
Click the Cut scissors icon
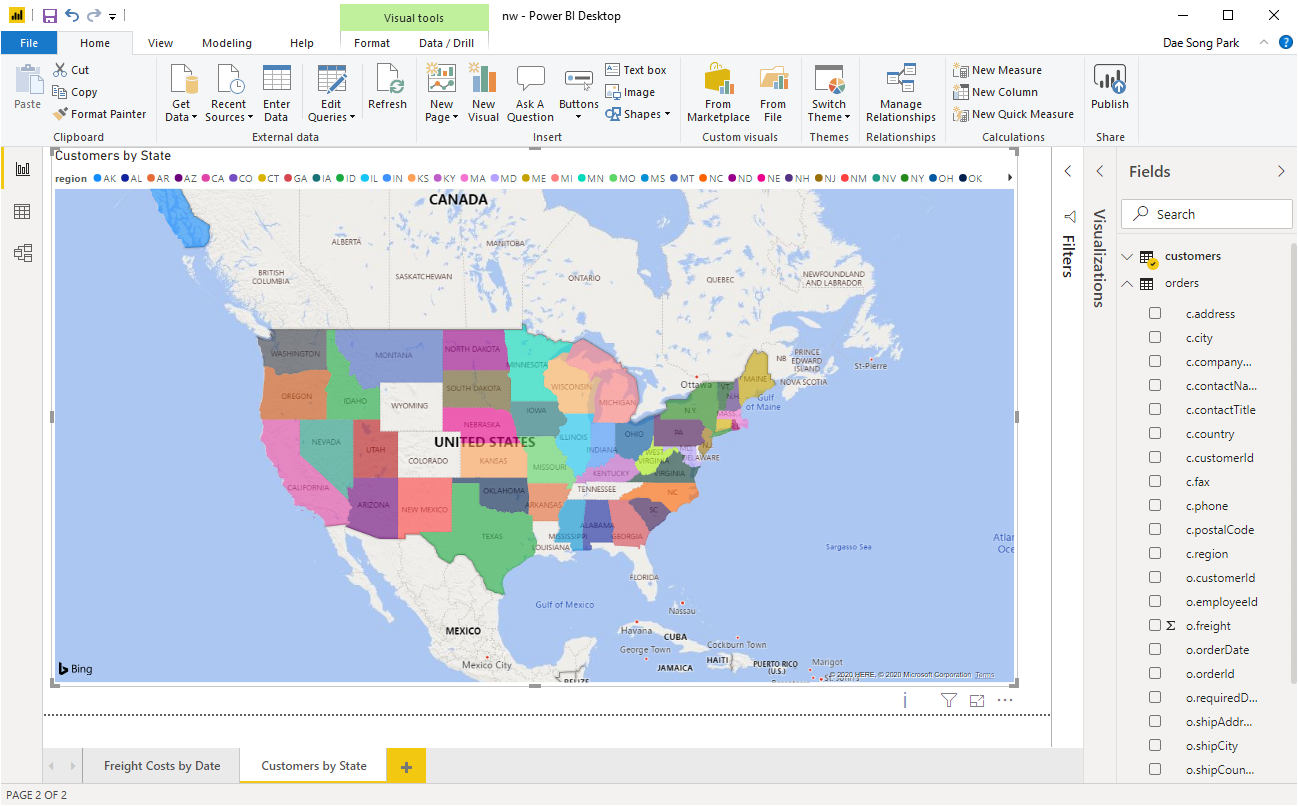pos(60,70)
